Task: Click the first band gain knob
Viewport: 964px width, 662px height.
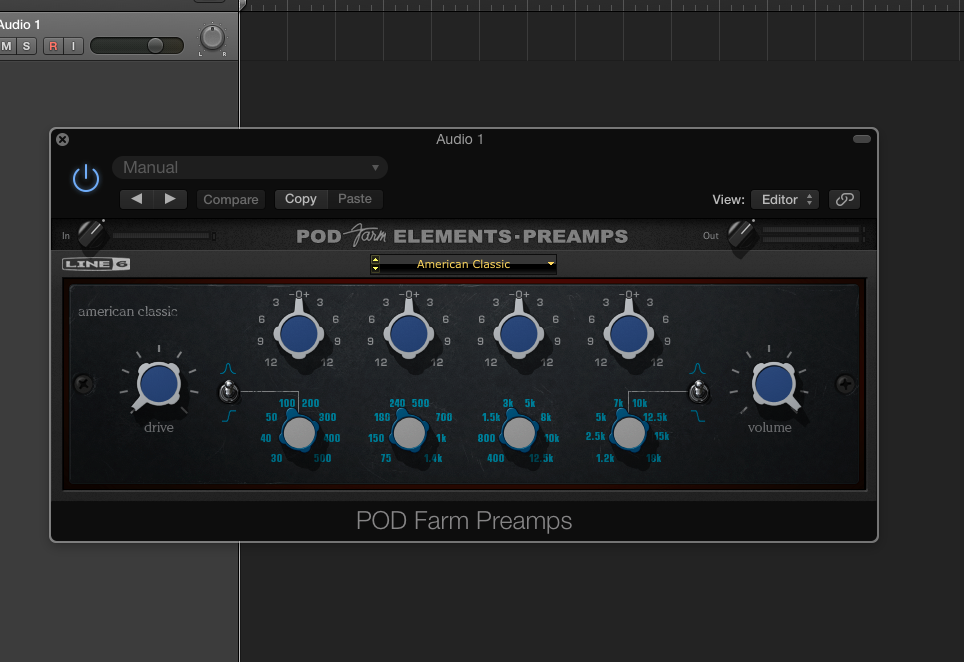Action: point(299,334)
